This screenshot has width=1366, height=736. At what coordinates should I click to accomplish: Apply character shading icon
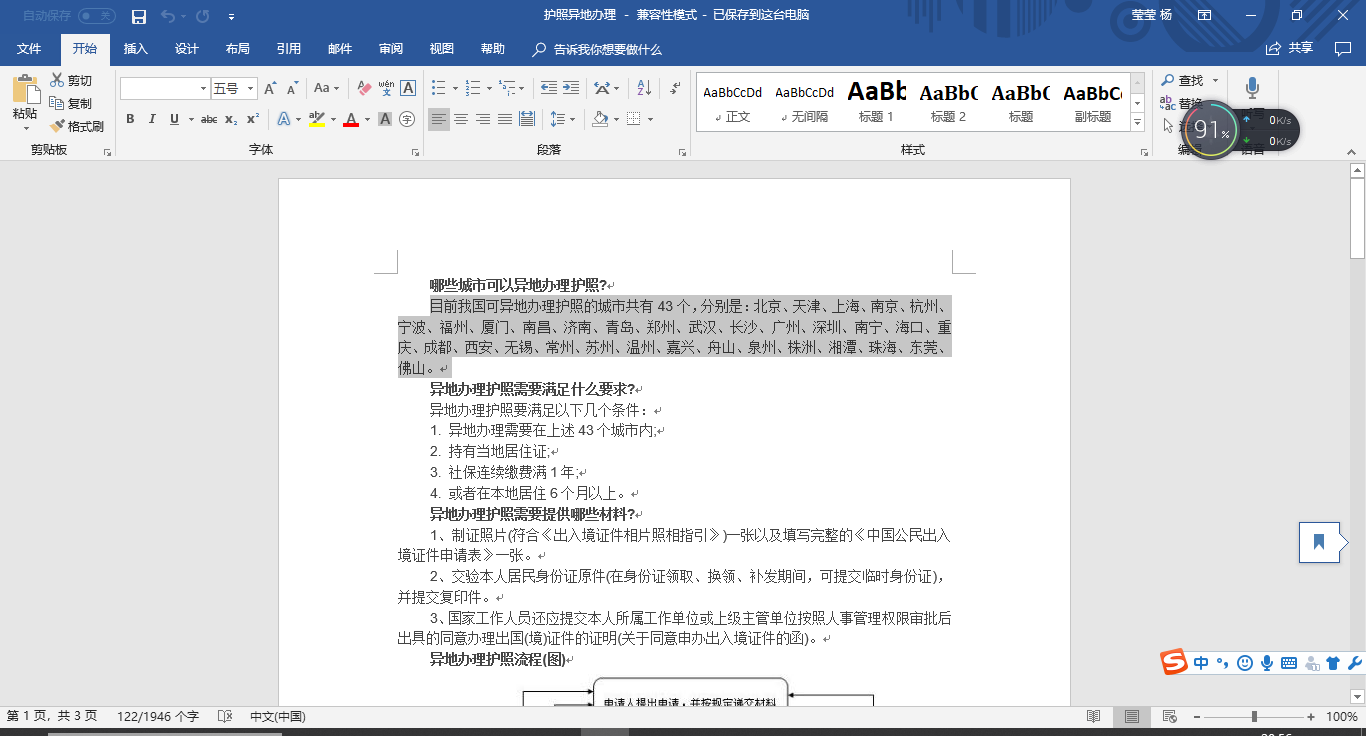[386, 119]
